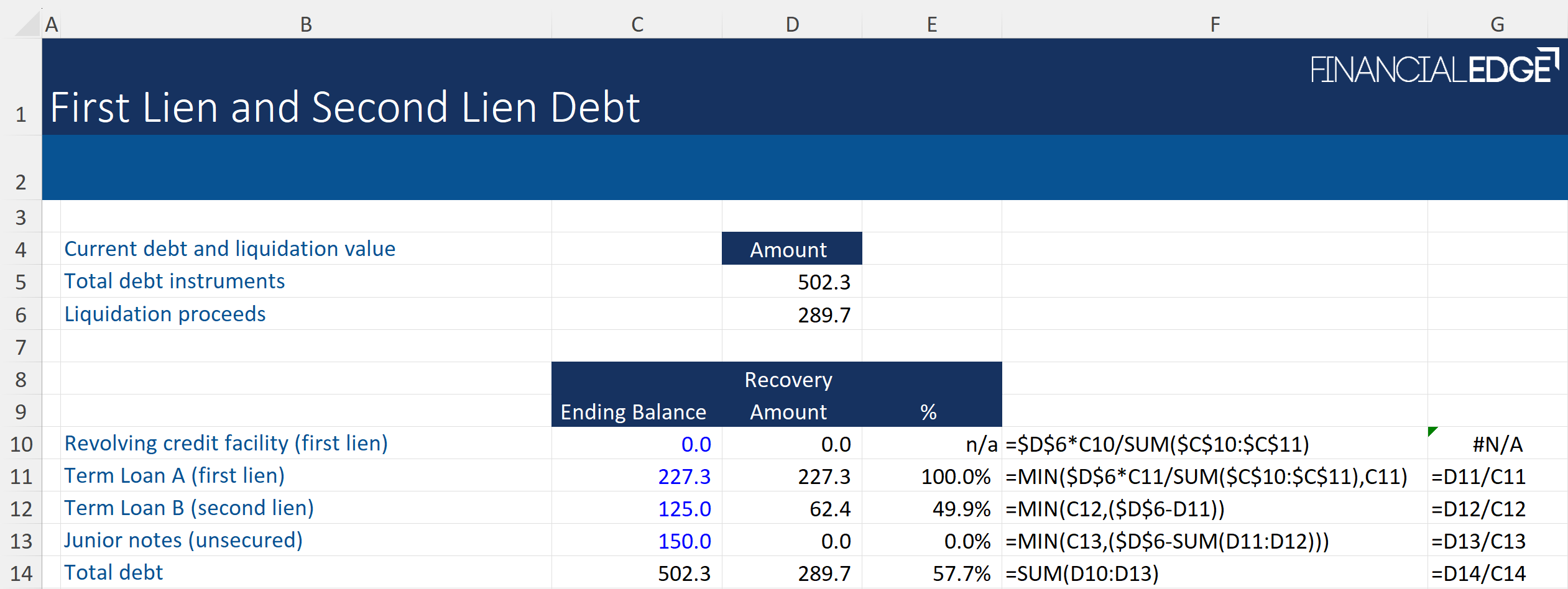1568x589 pixels.
Task: Select column C header
Action: (637, 25)
